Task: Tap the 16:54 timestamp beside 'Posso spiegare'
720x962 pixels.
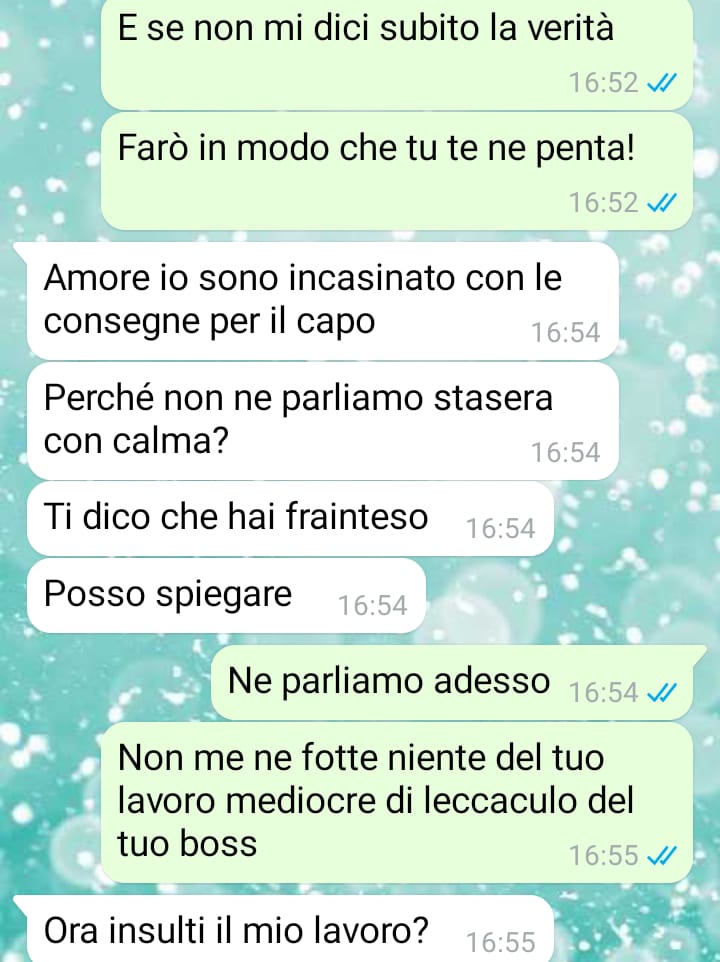Action: coord(372,606)
